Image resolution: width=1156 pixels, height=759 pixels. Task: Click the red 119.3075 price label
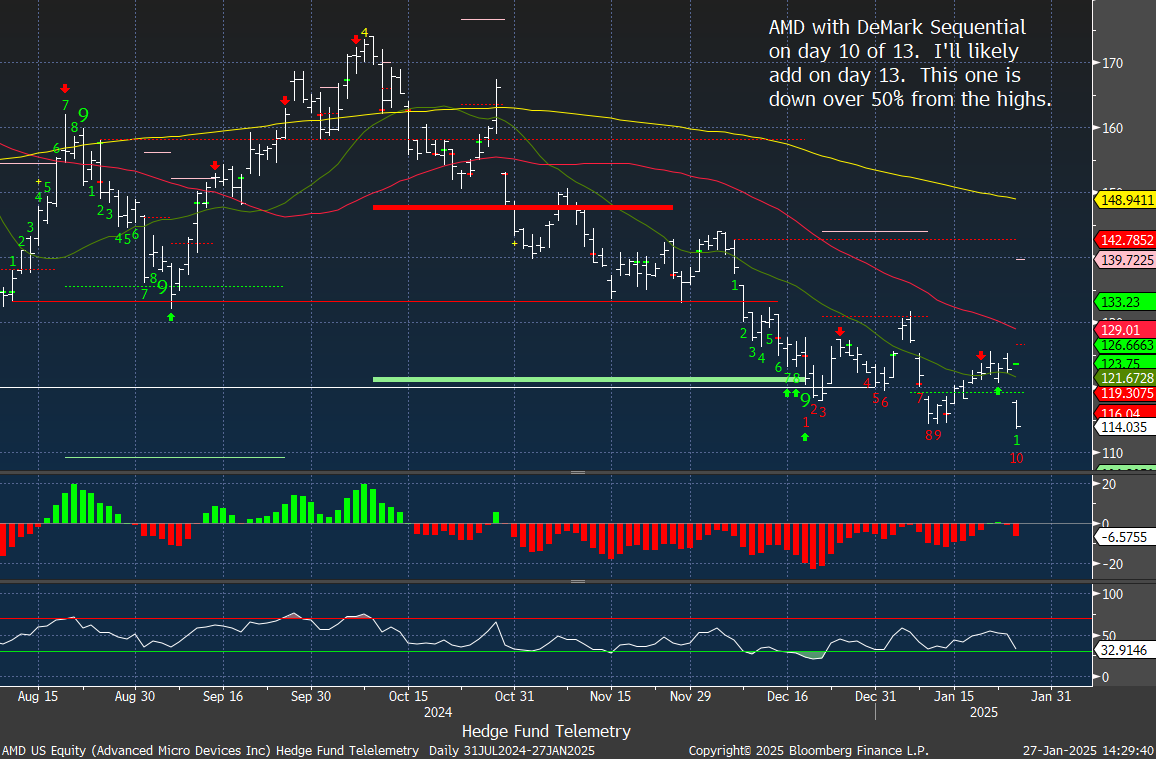[x=1126, y=394]
